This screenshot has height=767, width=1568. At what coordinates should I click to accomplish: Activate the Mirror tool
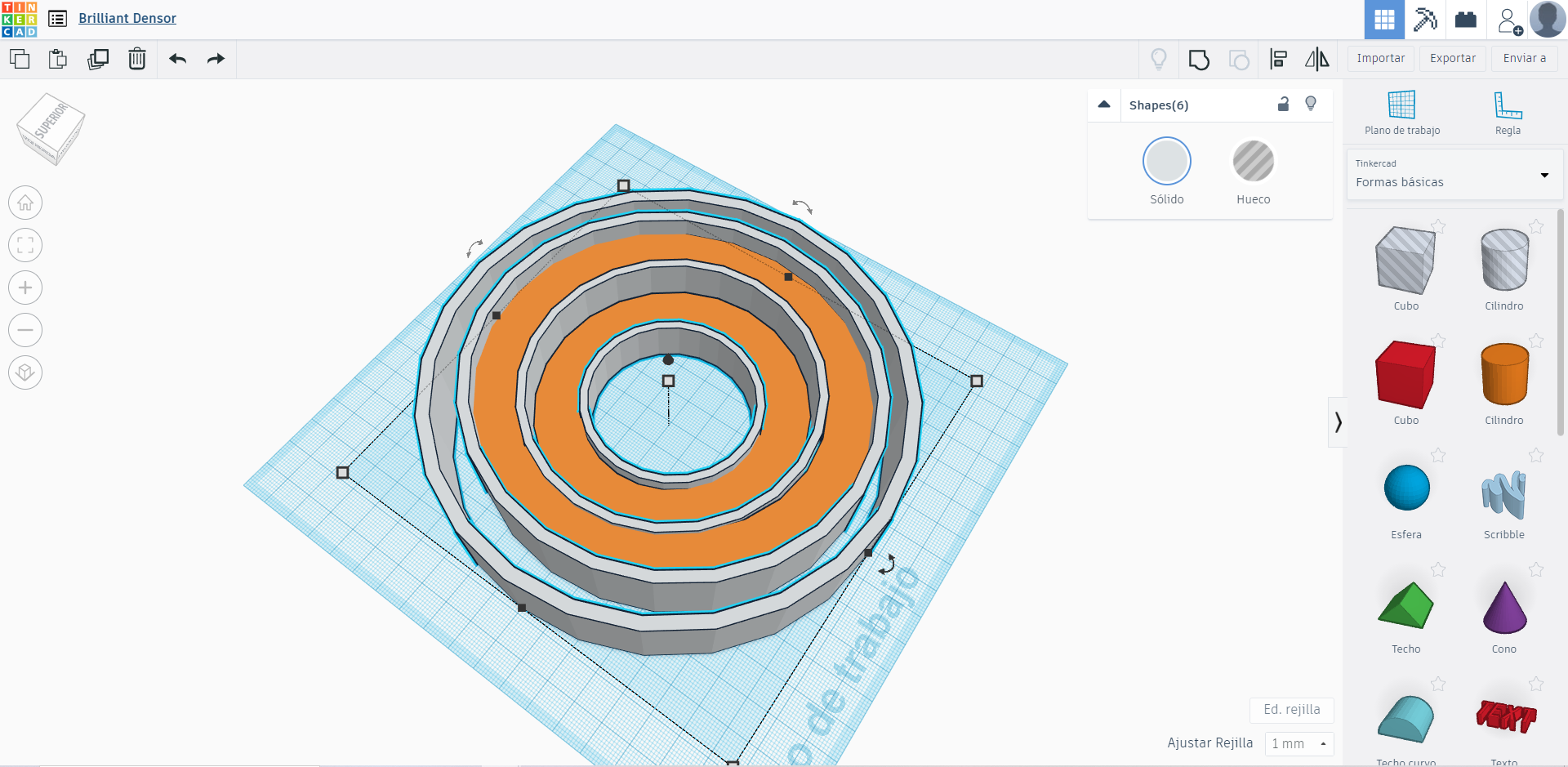(1316, 59)
